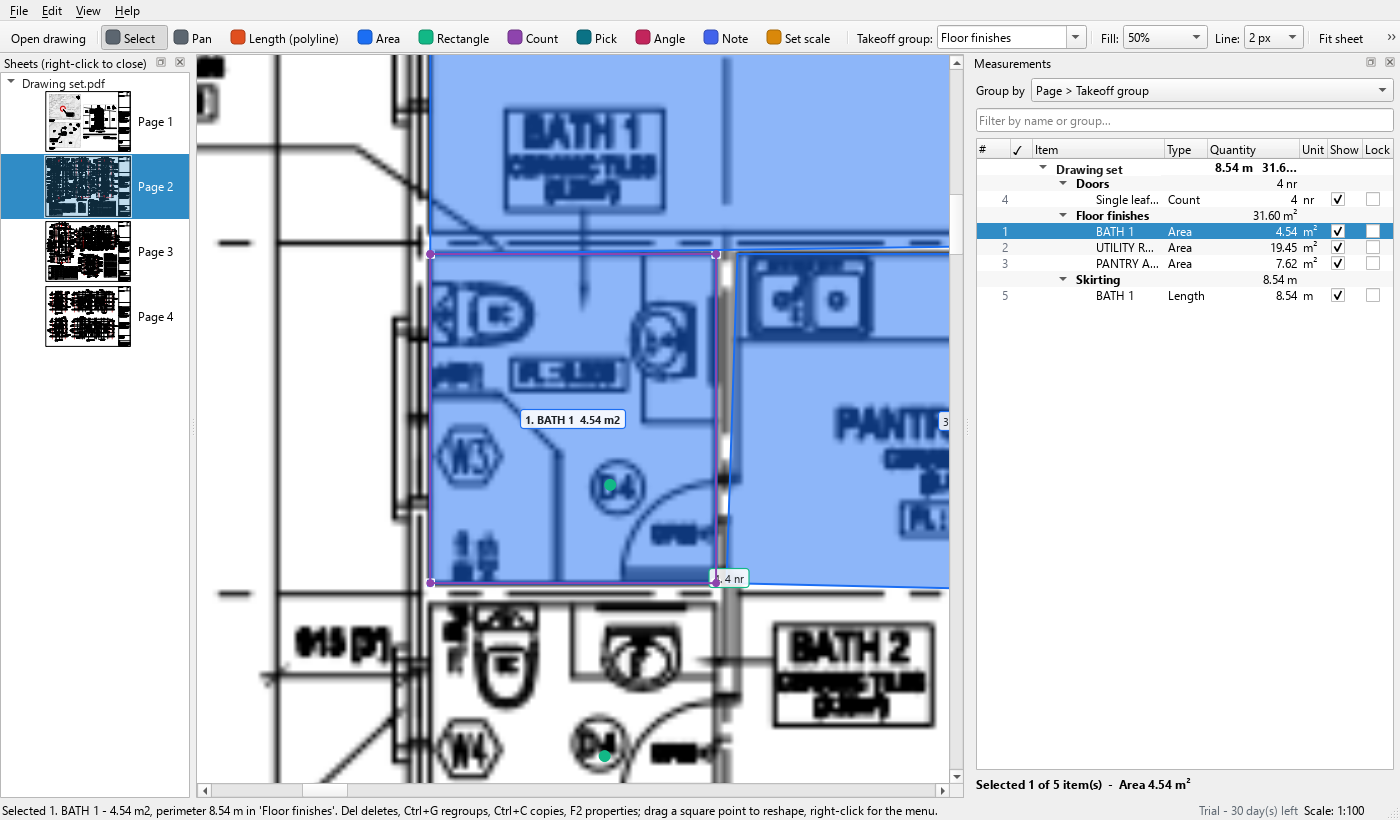Open the Line width dropdown
Screen dimensions: 1400x820
1274,38
